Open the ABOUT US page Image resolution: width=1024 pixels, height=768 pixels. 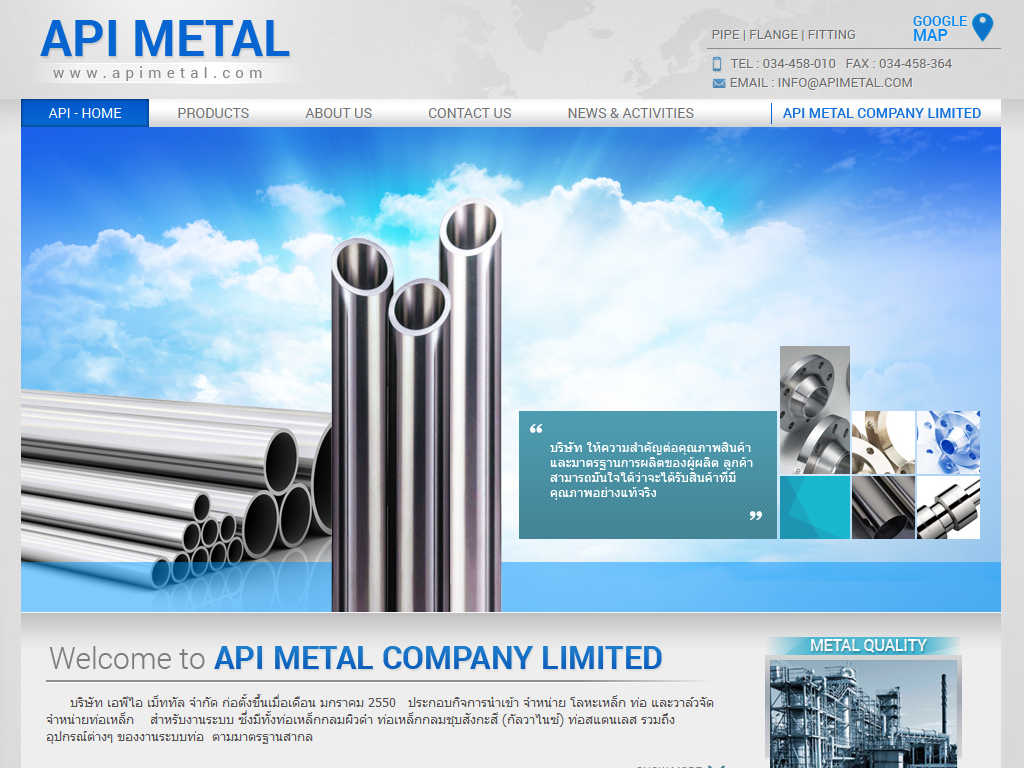[x=338, y=113]
